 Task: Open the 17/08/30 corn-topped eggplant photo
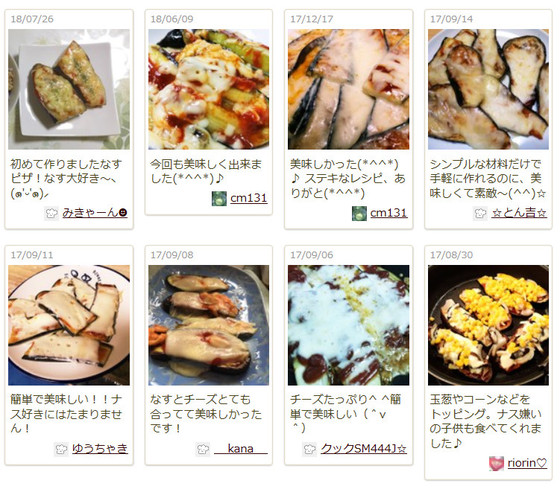coord(488,325)
